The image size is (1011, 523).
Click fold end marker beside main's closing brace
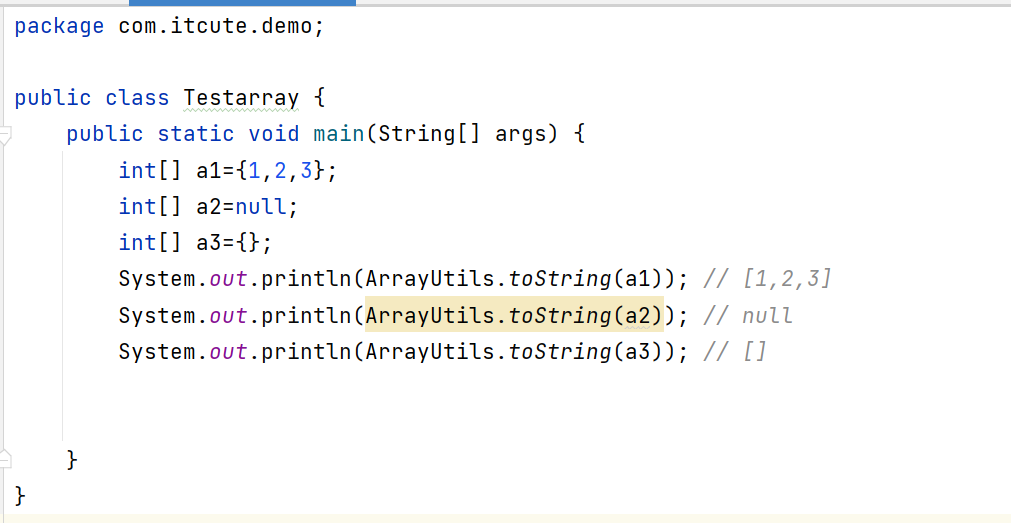(x=5, y=460)
